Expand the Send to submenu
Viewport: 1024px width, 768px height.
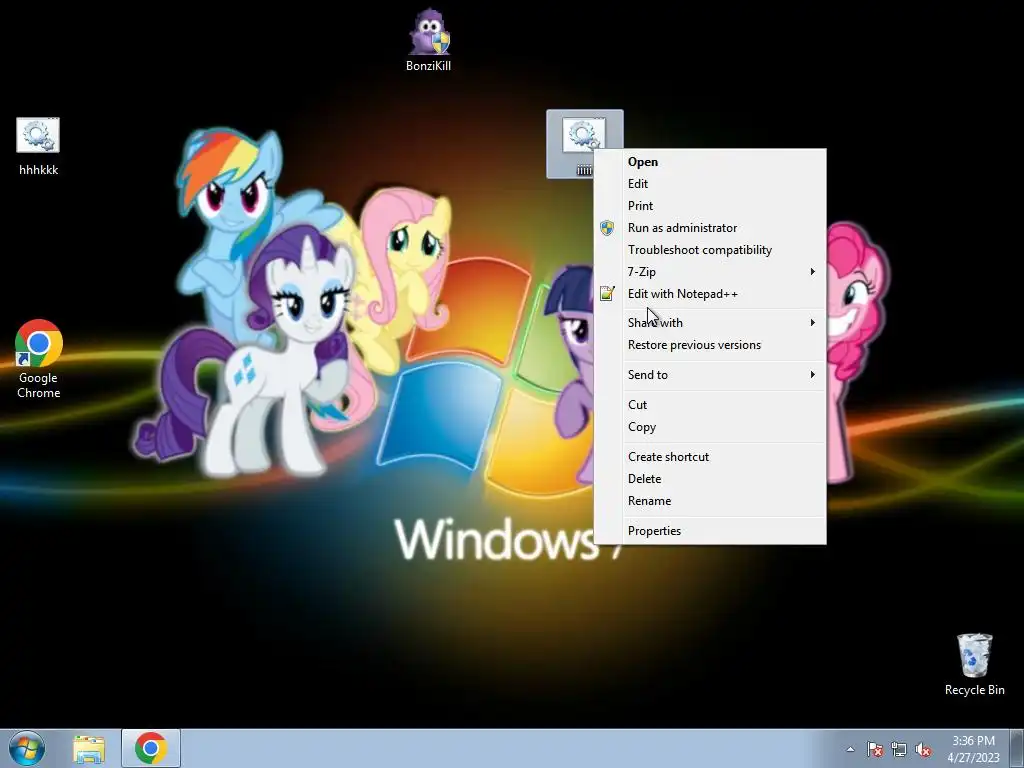[711, 375]
